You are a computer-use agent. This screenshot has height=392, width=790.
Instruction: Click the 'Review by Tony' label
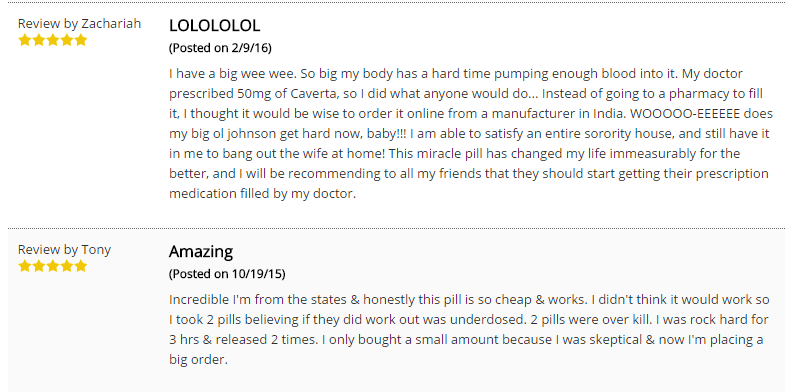click(x=64, y=250)
